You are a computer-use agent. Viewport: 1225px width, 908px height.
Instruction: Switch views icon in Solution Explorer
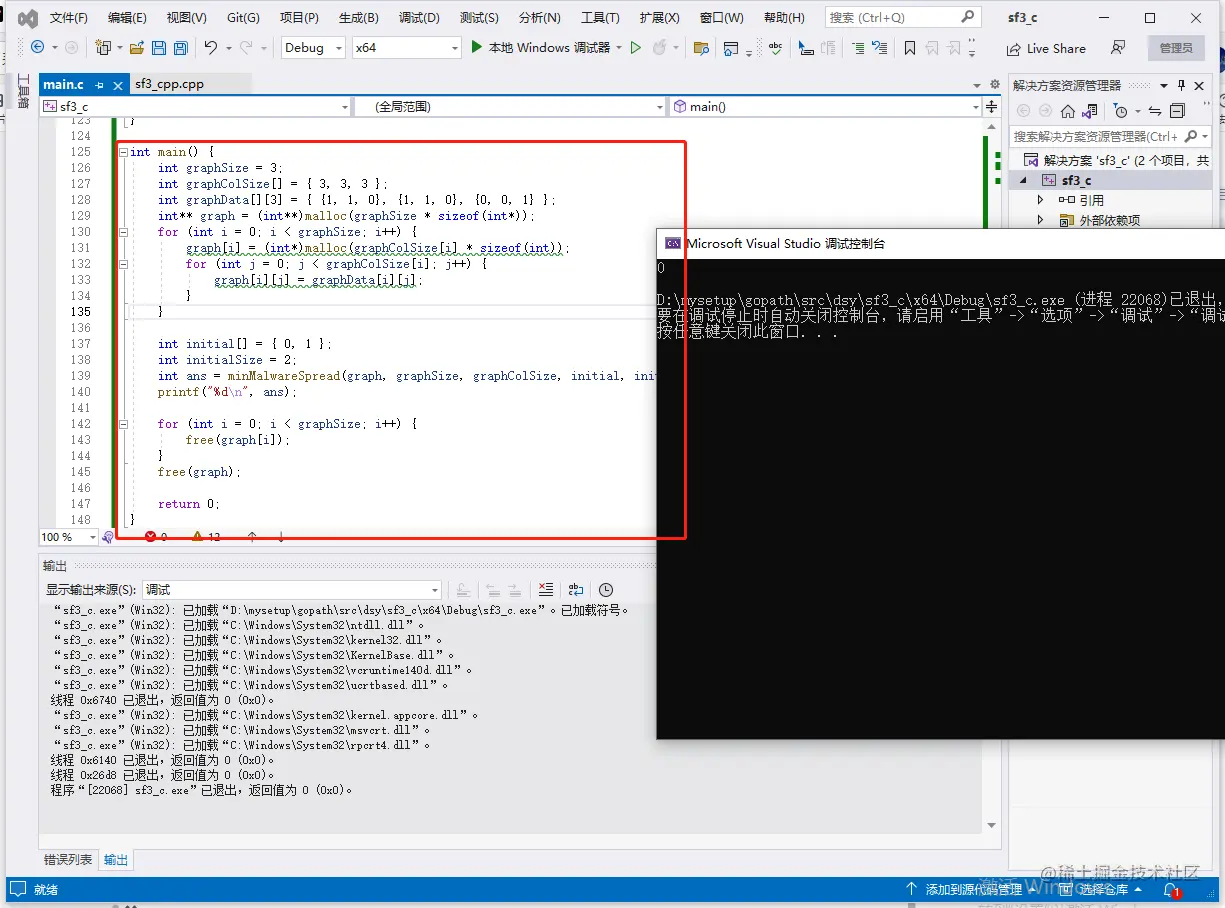pyautogui.click(x=1090, y=111)
